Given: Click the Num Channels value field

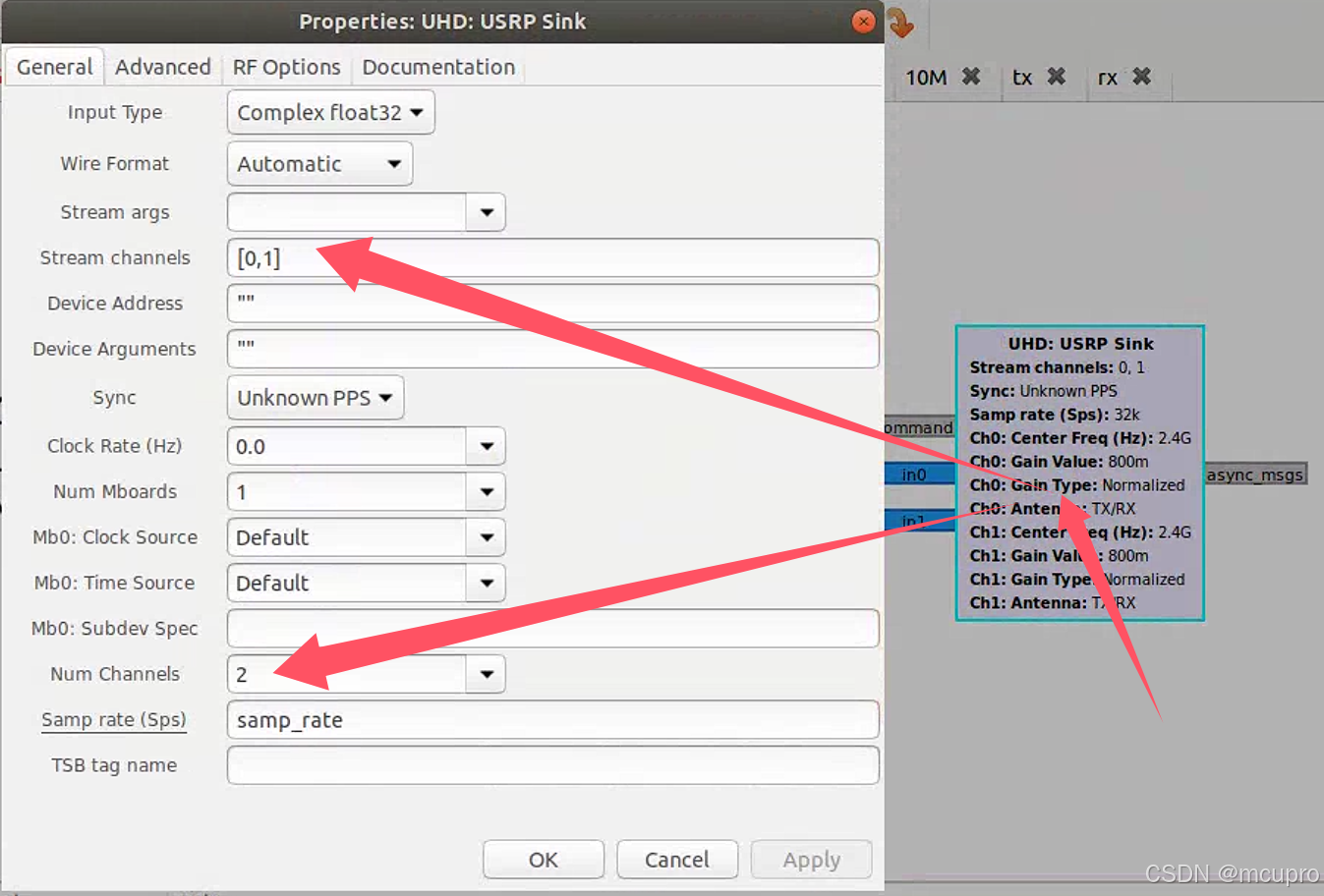Looking at the screenshot, I should pos(347,674).
